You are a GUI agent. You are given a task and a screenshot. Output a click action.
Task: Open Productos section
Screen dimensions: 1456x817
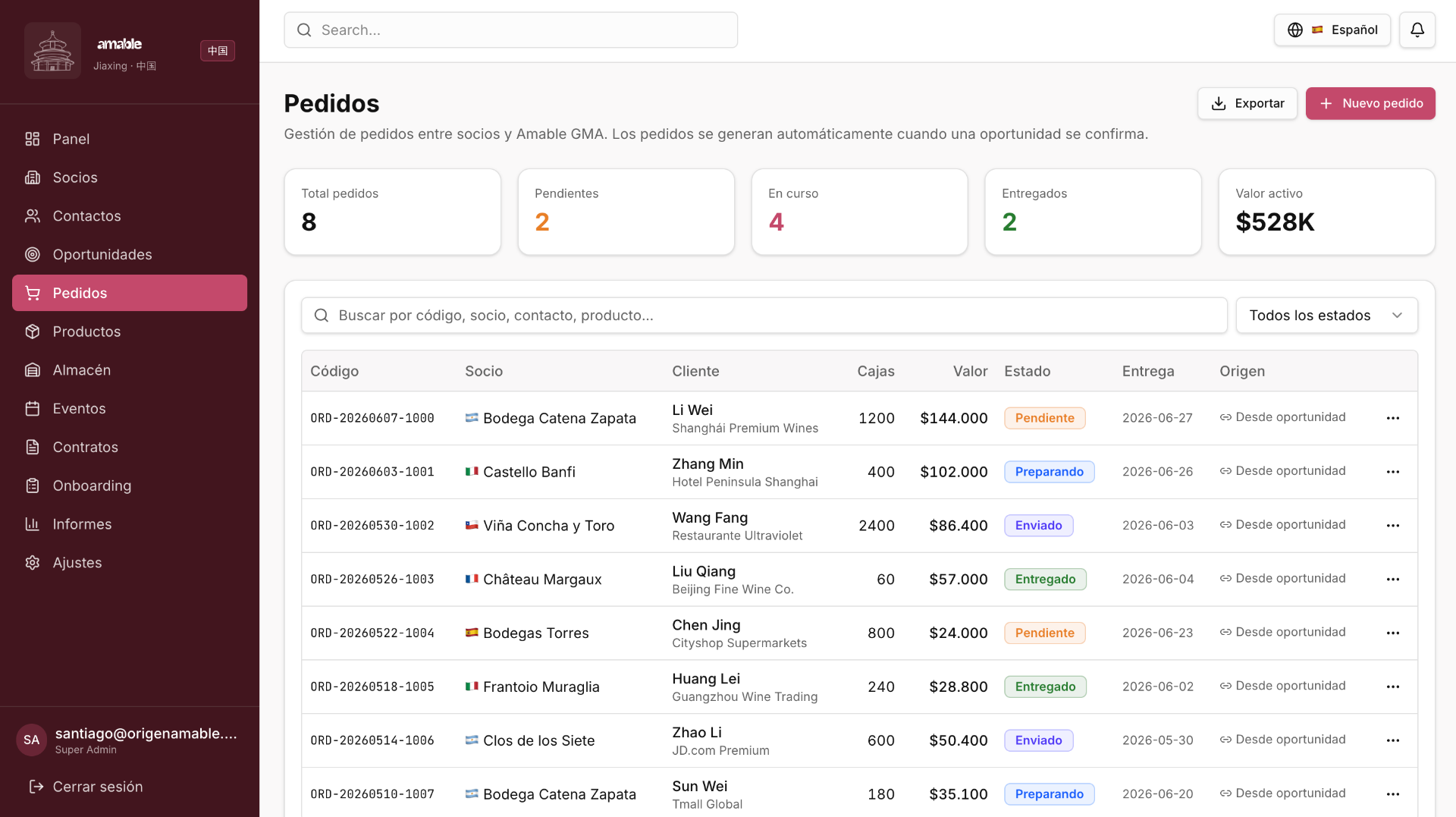[130, 332]
